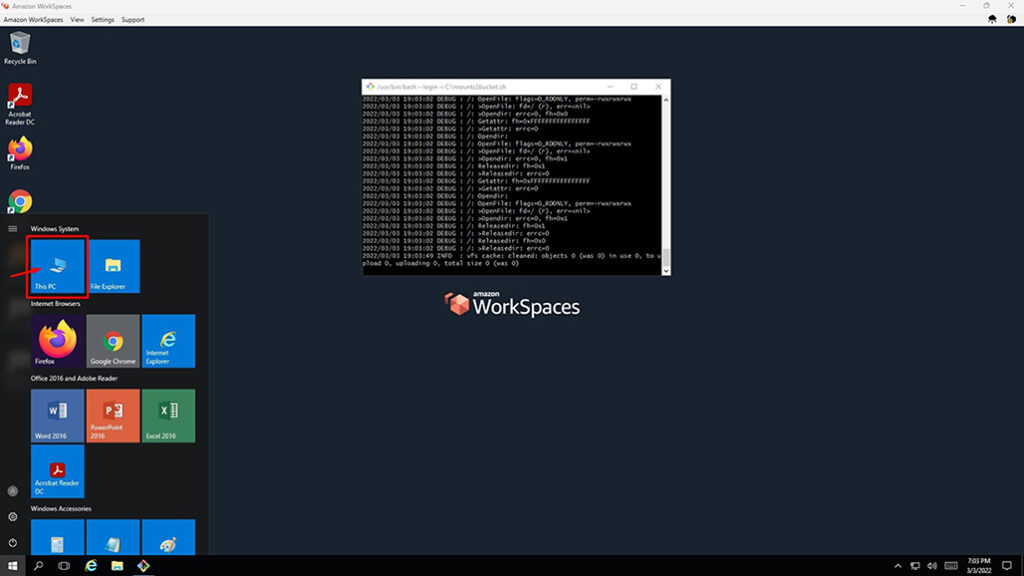Open the Notepad tile under Windows Accessories

pyautogui.click(x=57, y=537)
